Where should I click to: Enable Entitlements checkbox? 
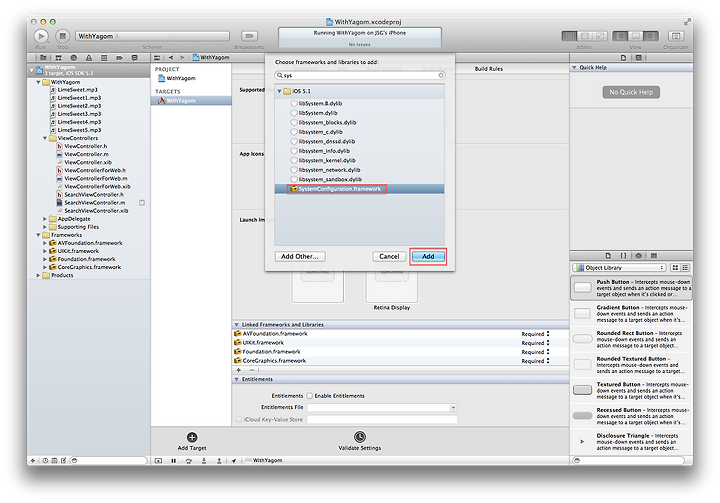310,396
